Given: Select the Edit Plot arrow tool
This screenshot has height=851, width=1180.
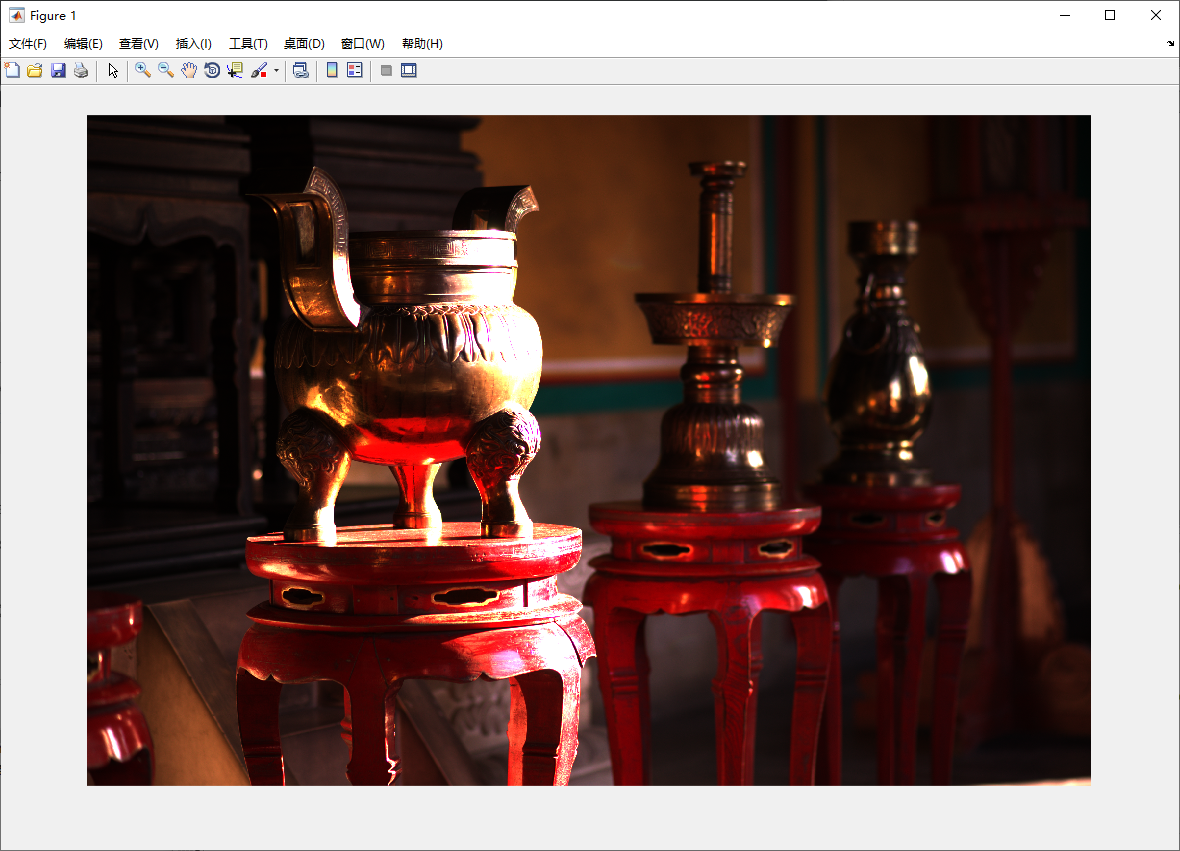Looking at the screenshot, I should pos(113,71).
